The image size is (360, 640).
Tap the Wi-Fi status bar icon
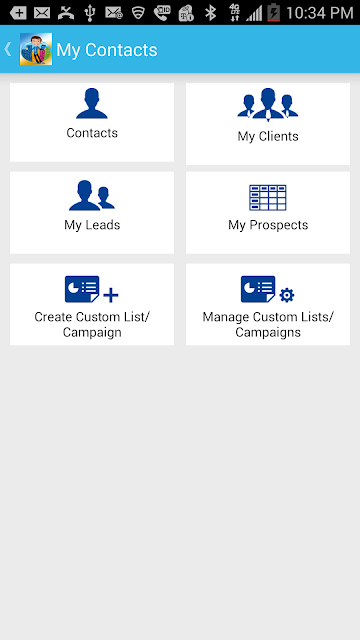tap(138, 13)
